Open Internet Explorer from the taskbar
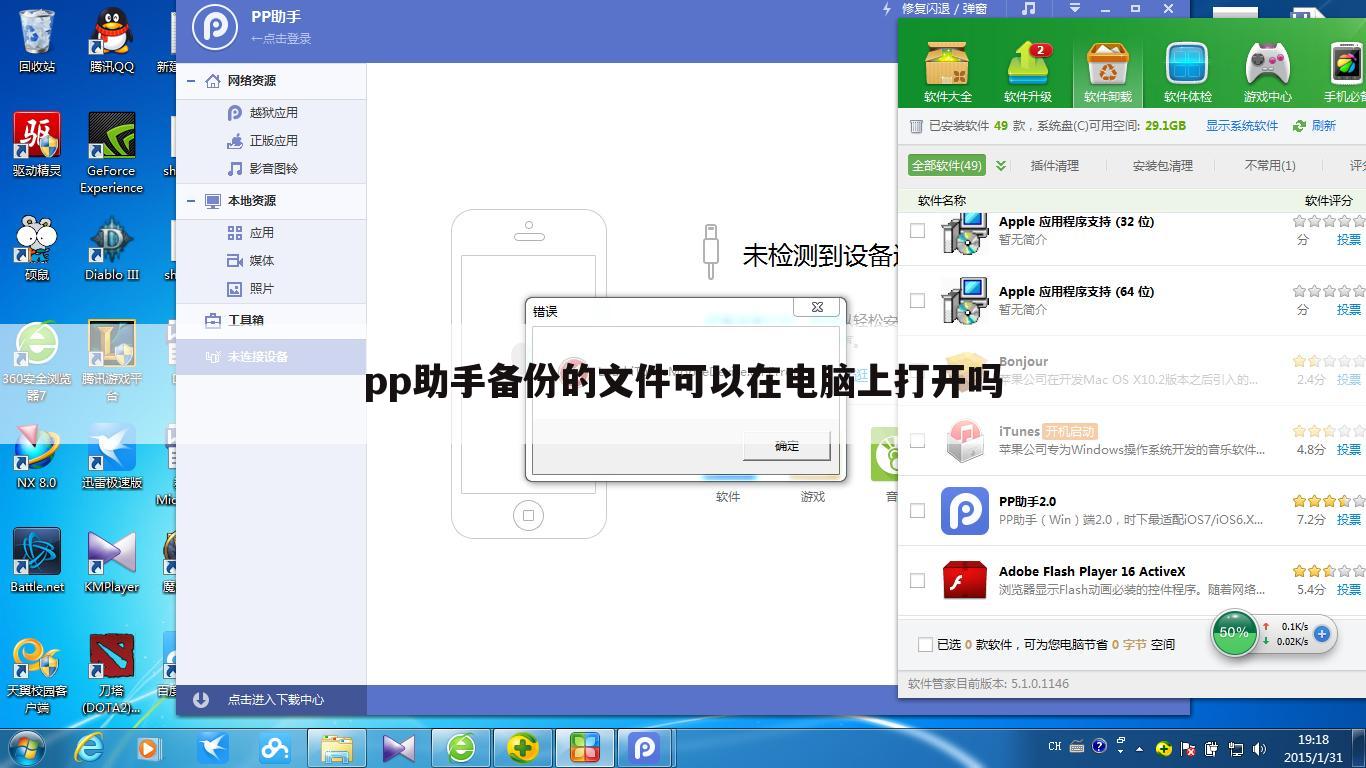 coord(89,747)
